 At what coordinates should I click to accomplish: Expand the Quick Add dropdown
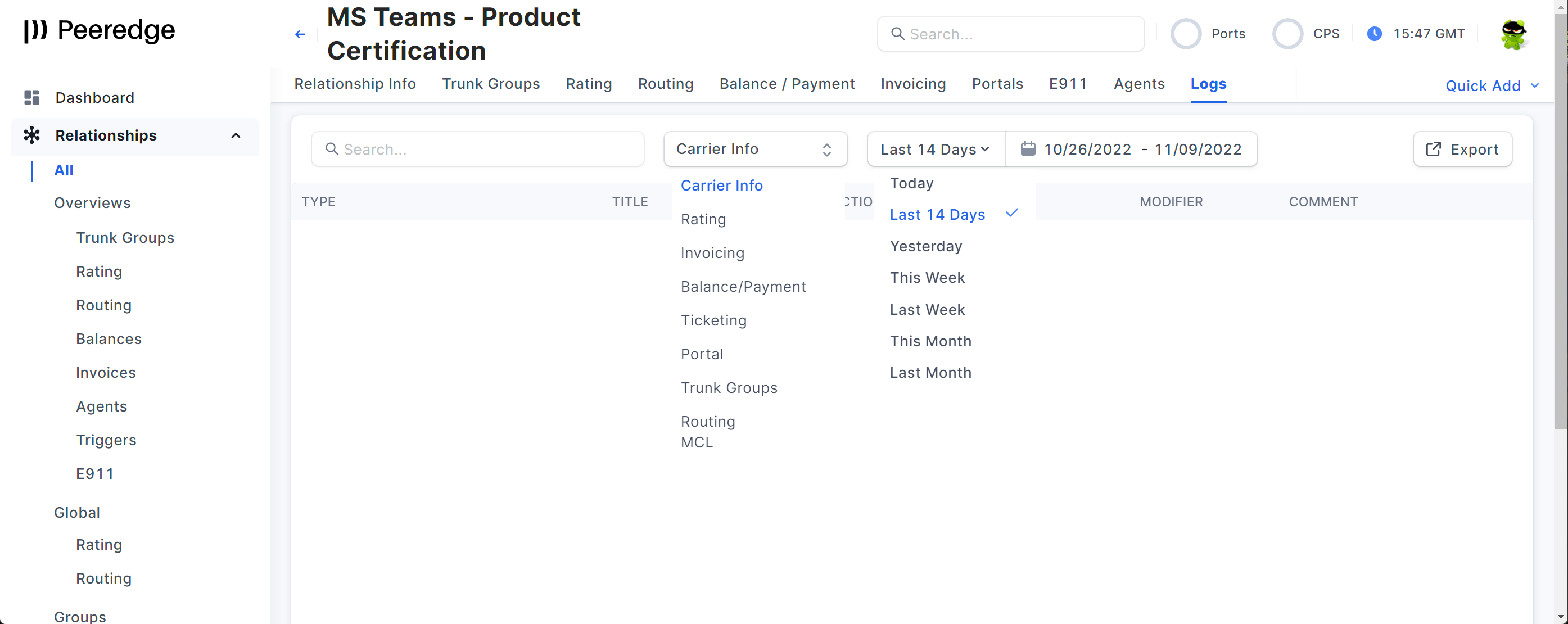pos(1492,86)
